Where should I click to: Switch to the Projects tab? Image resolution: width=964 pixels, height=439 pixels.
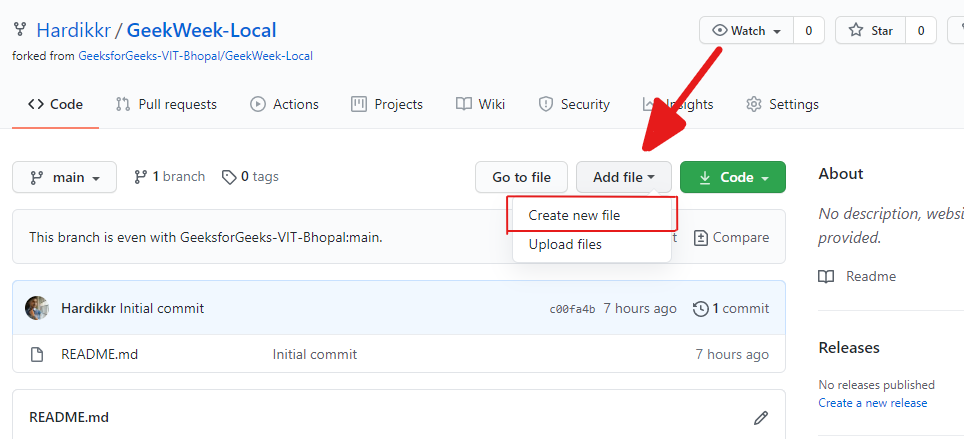click(387, 105)
